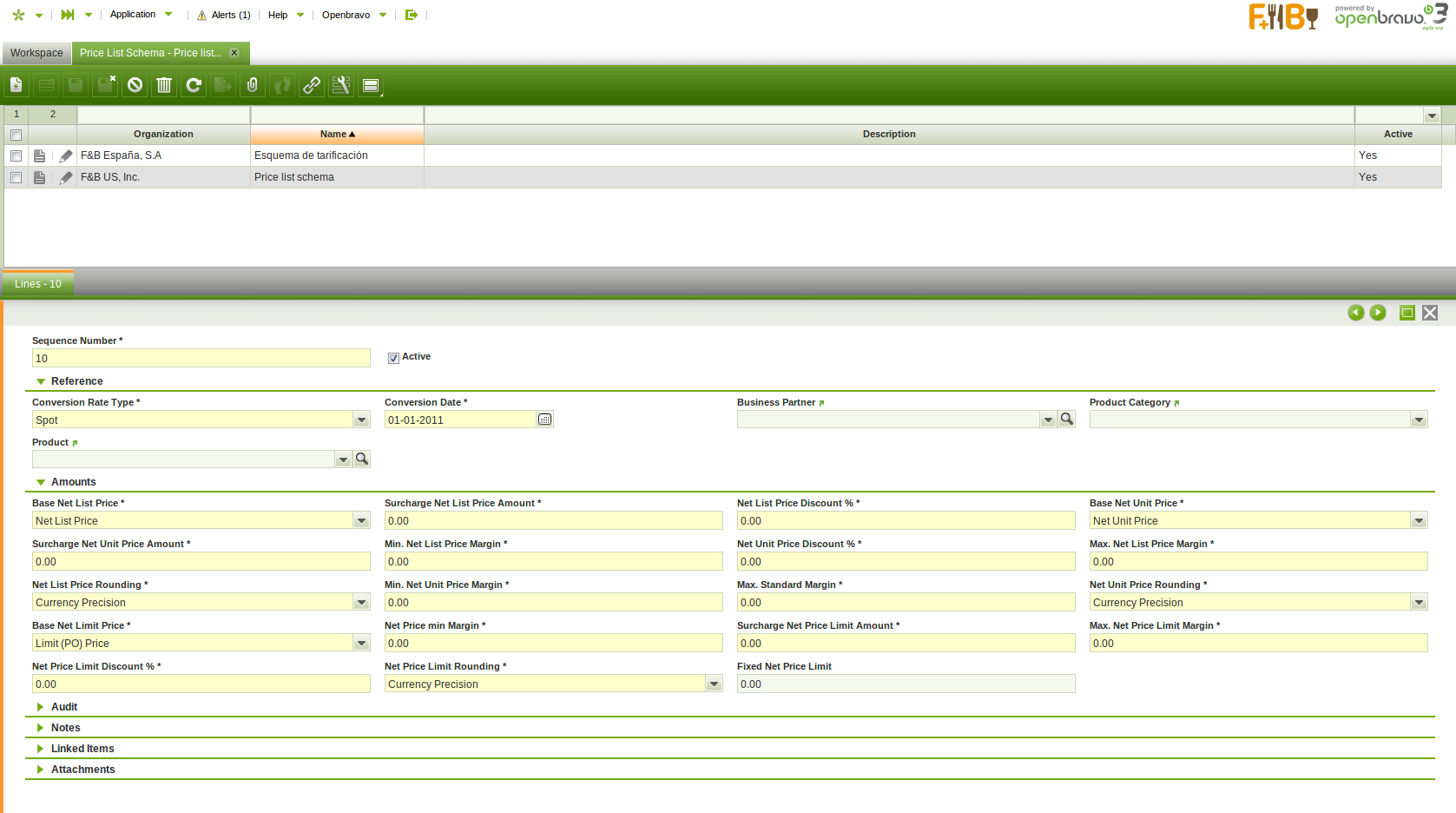Click the chain link icon in toolbar

(x=312, y=85)
